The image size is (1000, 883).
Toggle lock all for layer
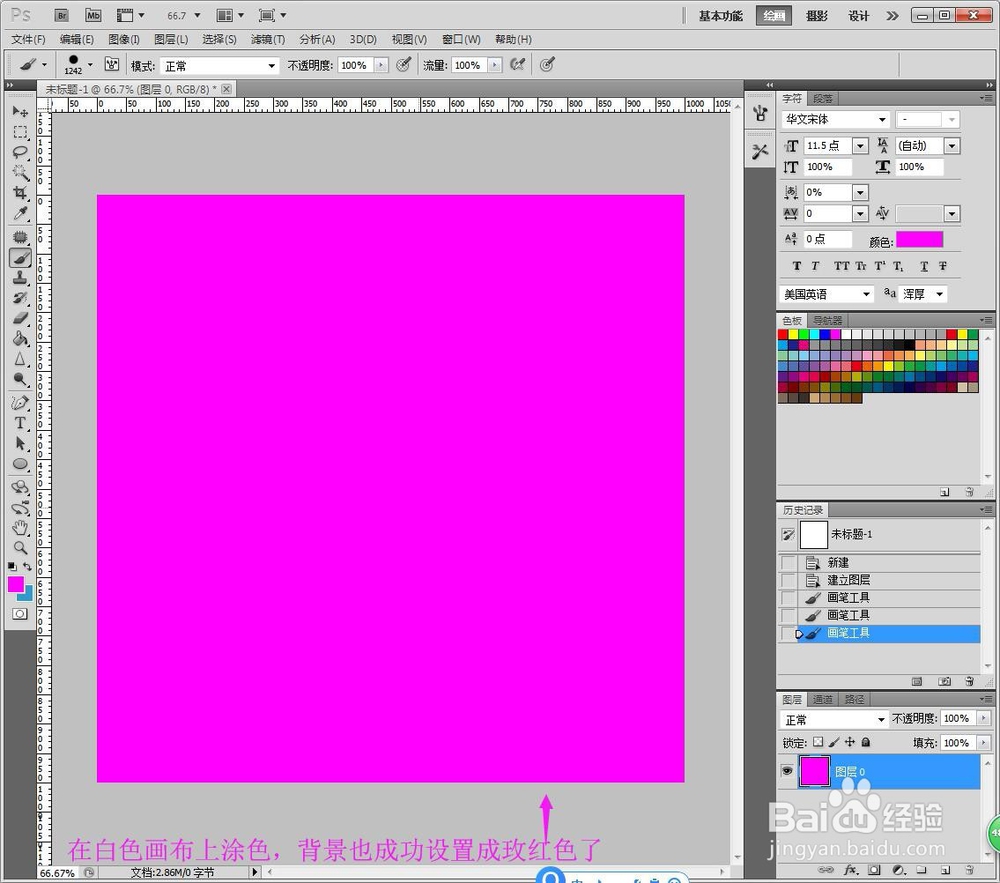tap(865, 742)
